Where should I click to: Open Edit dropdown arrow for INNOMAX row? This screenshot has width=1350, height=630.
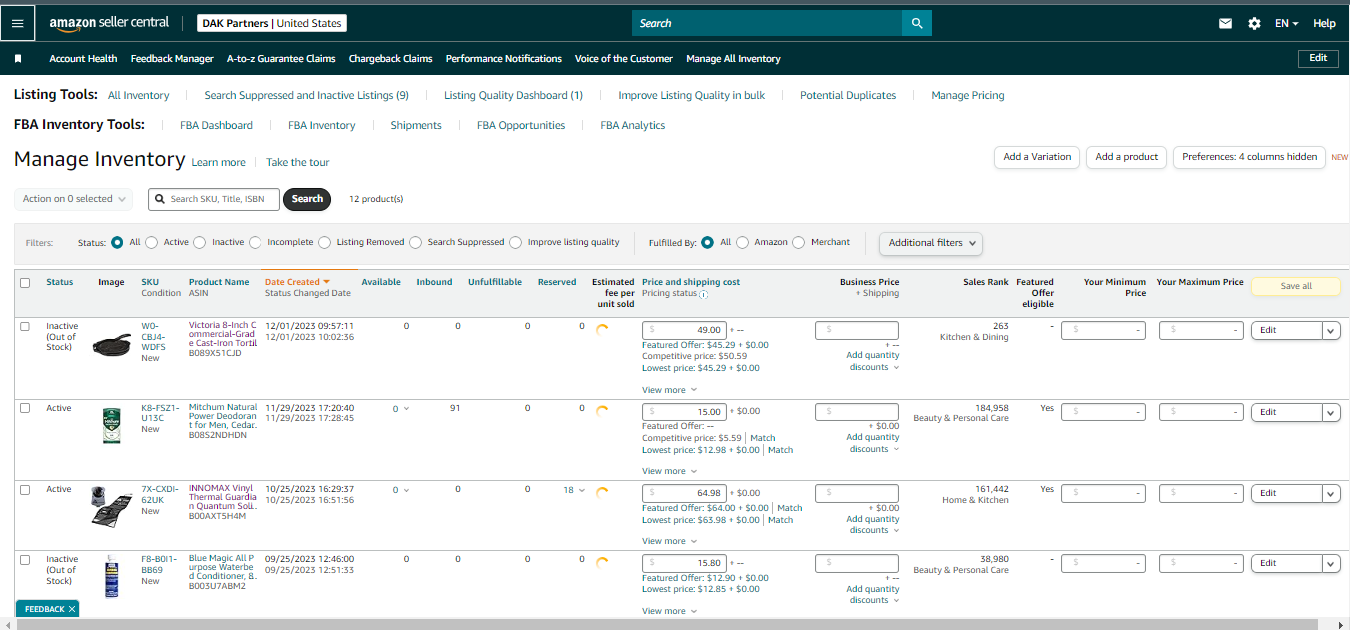click(x=1331, y=493)
